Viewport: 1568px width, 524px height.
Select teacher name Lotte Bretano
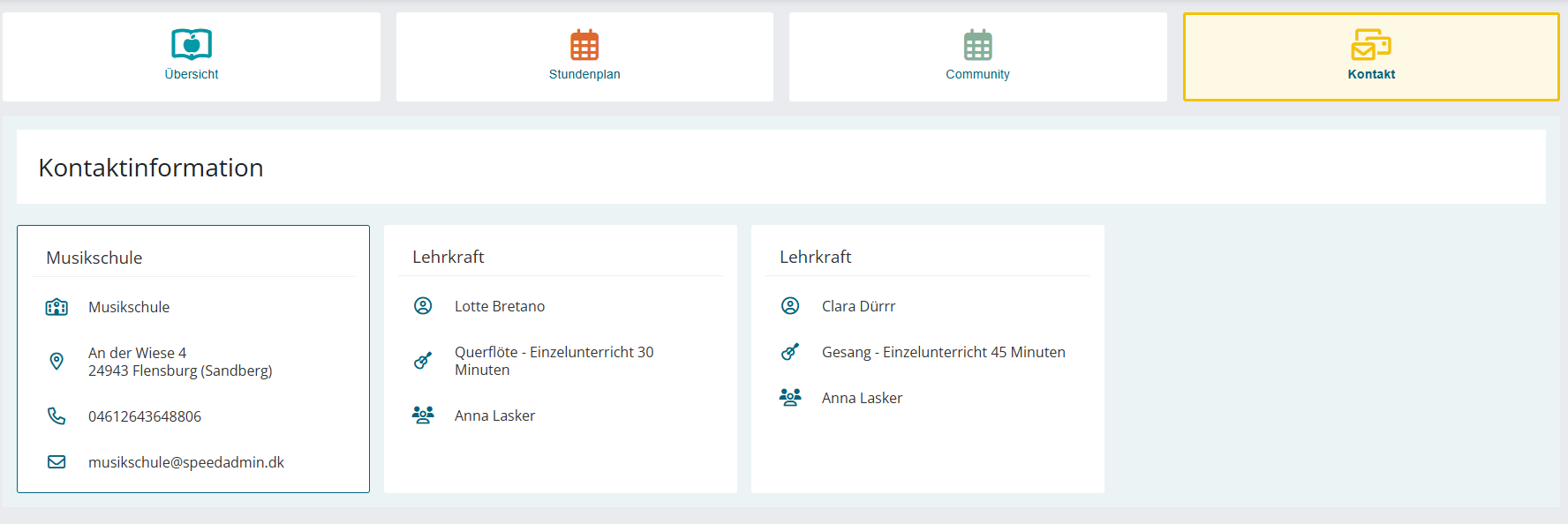point(500,306)
